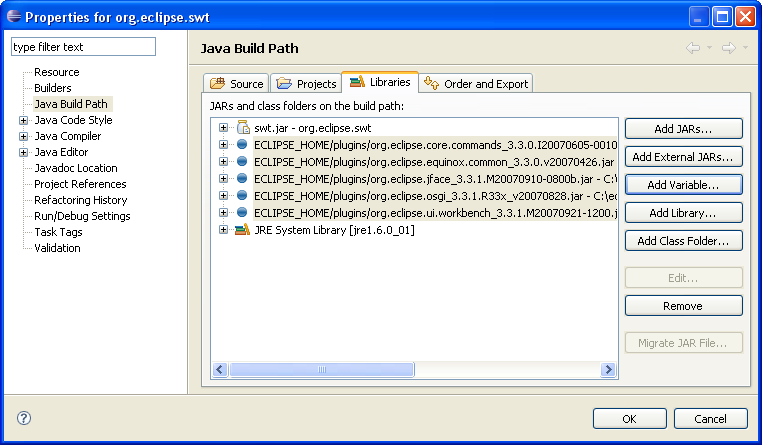762x445 pixels.
Task: Expand the org.eclipse.core.commands entry
Action: 223,144
